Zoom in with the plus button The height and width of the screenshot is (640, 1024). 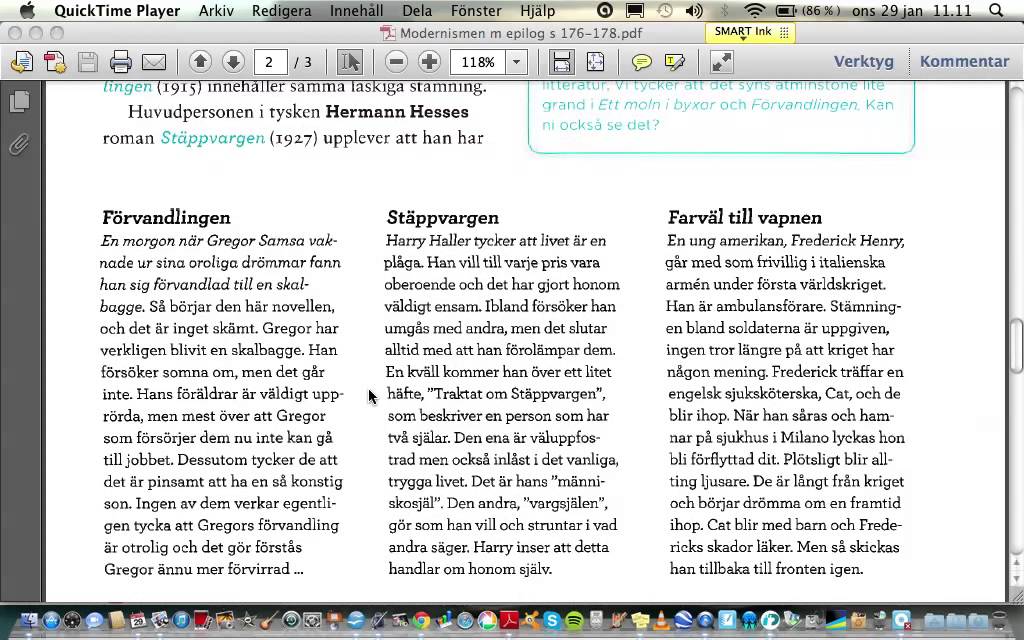point(429,62)
